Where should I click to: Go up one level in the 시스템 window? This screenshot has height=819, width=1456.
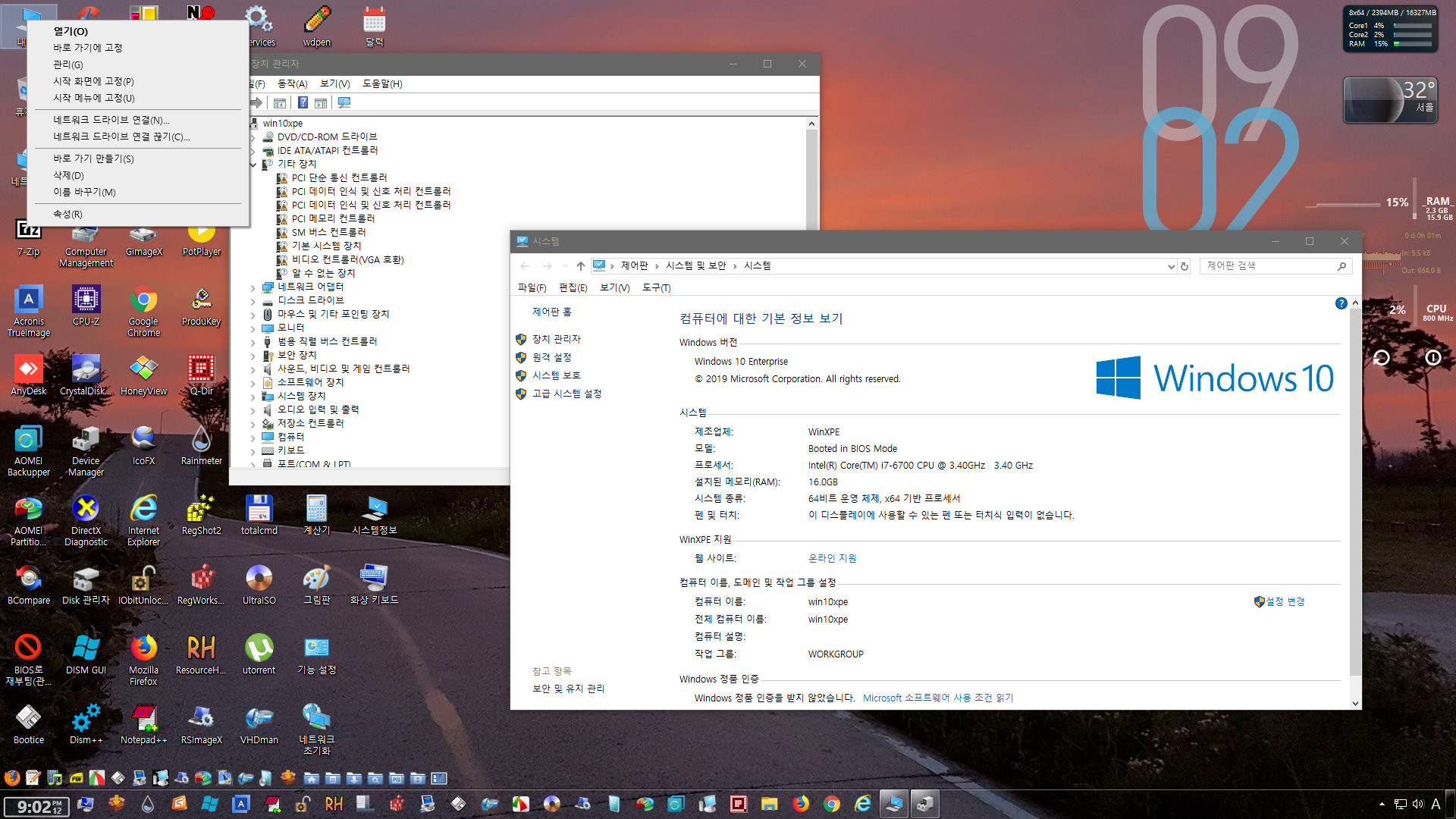coord(580,266)
